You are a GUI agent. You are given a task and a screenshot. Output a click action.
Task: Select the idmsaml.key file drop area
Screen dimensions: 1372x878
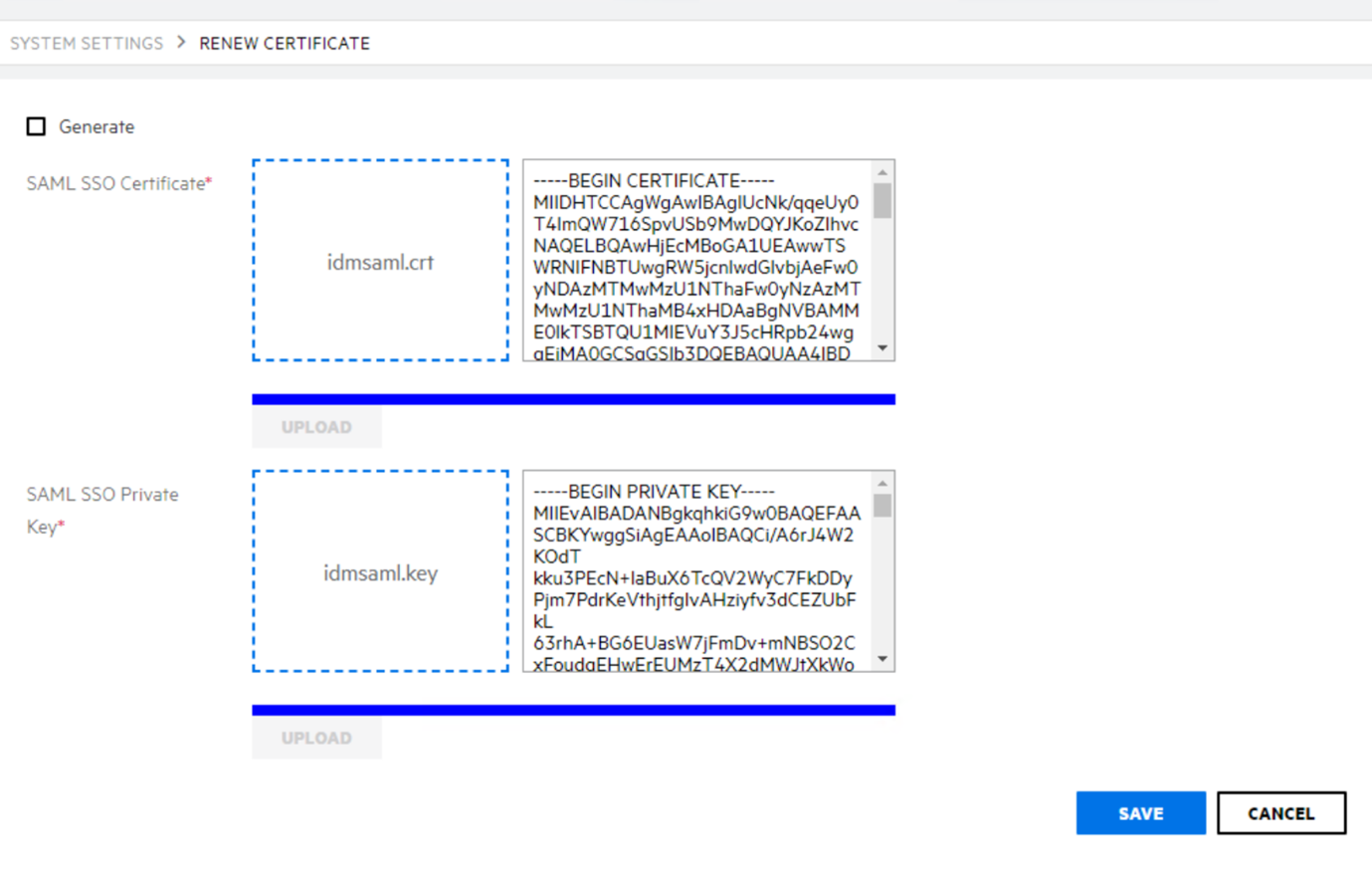tap(380, 571)
